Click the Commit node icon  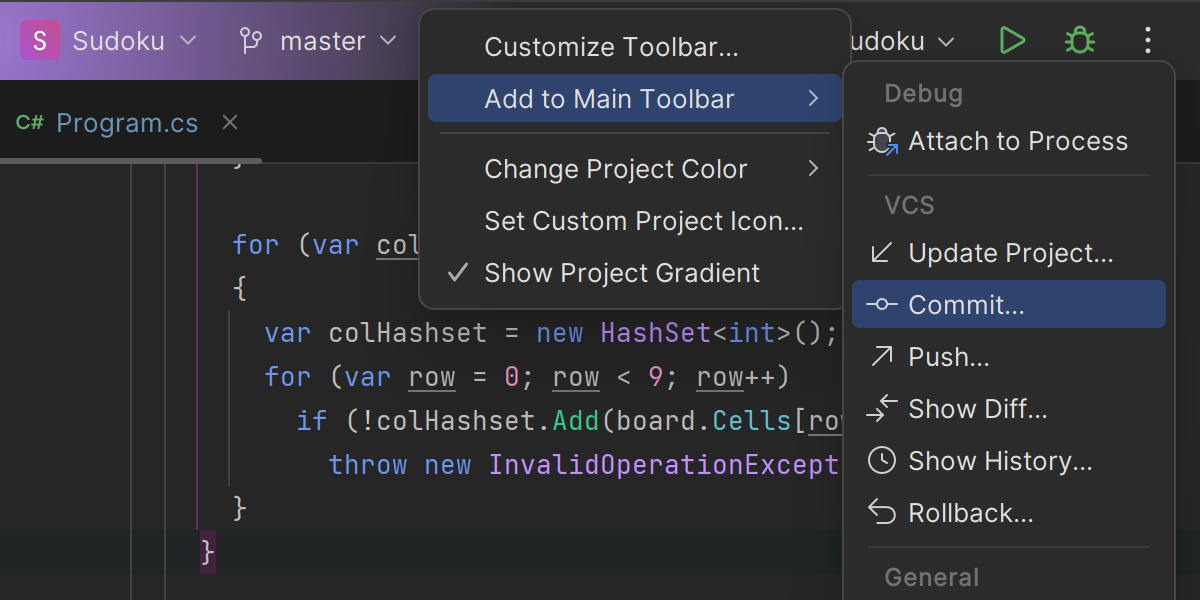click(881, 305)
